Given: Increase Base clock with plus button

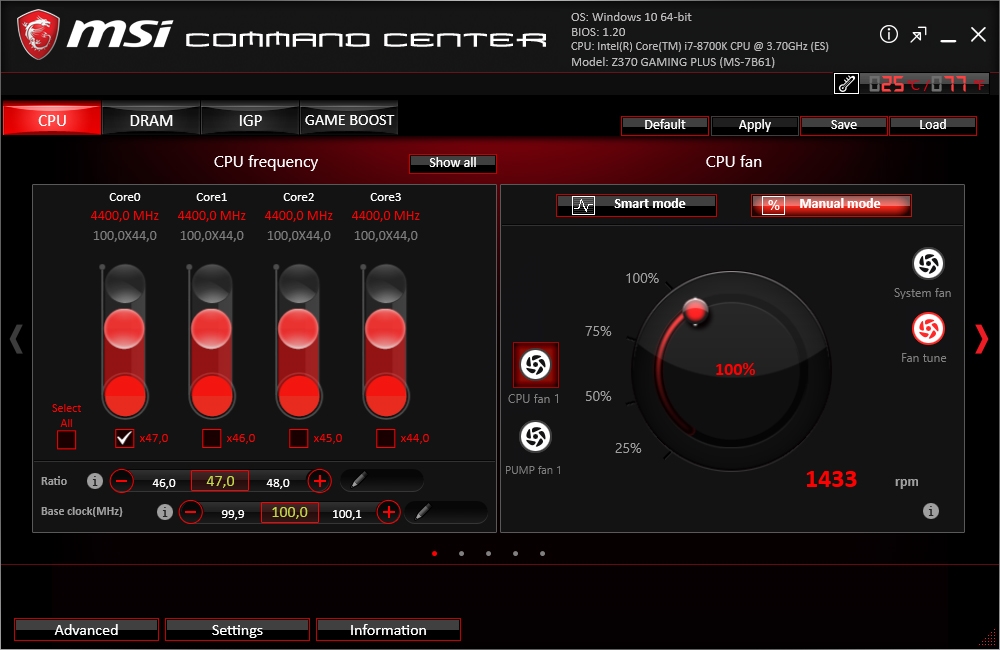Looking at the screenshot, I should click(389, 512).
